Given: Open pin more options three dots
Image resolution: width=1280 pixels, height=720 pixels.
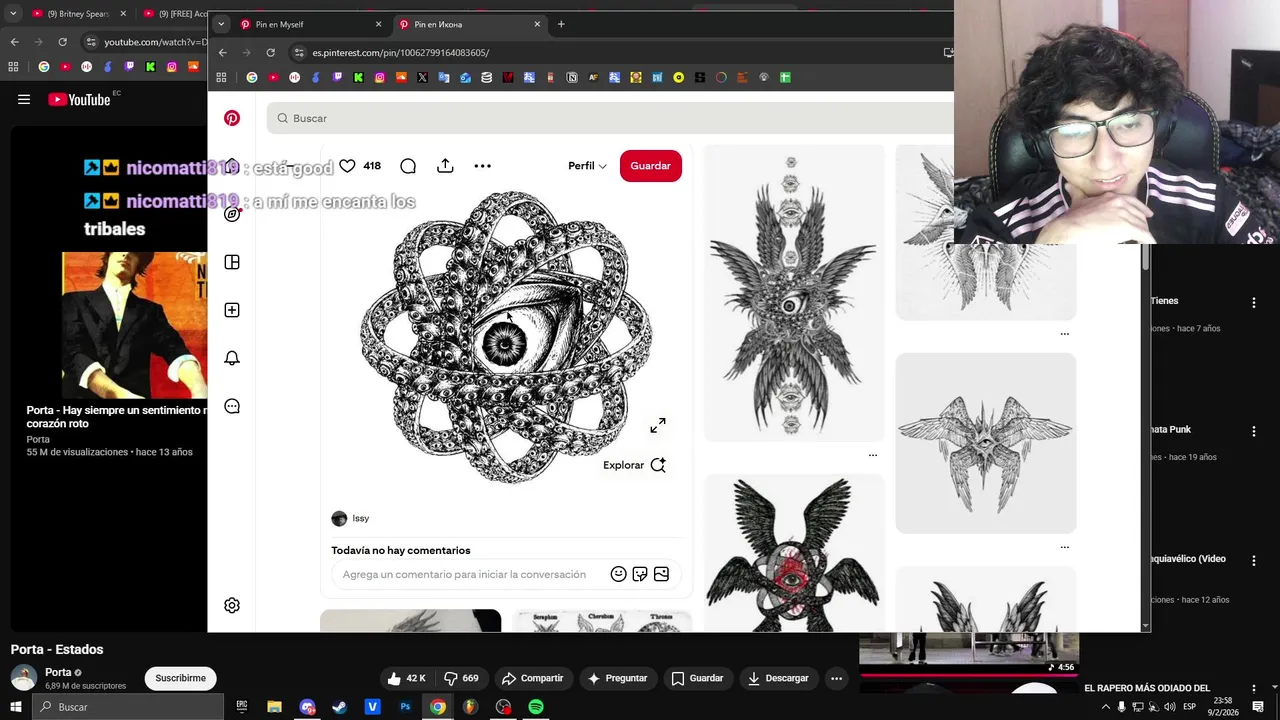Looking at the screenshot, I should (482, 166).
